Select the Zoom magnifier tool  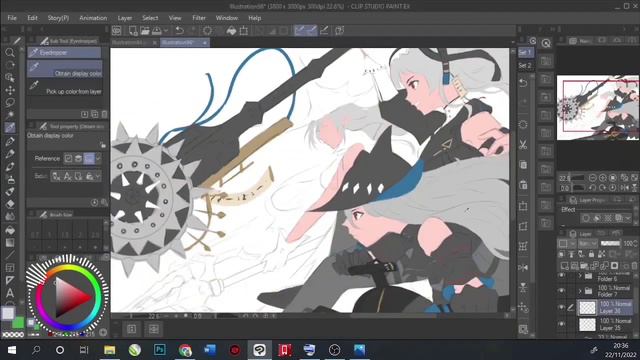pos(10,53)
